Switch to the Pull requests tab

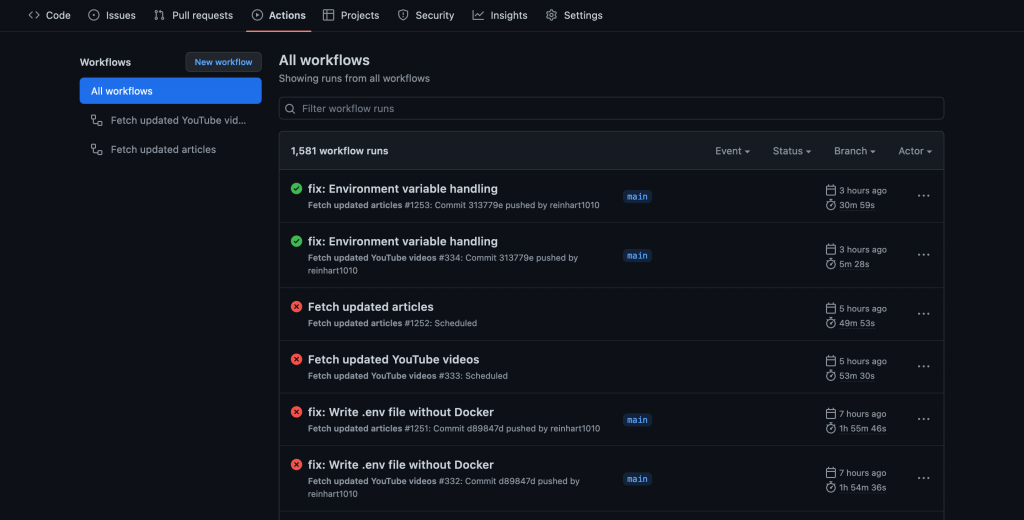pos(193,16)
